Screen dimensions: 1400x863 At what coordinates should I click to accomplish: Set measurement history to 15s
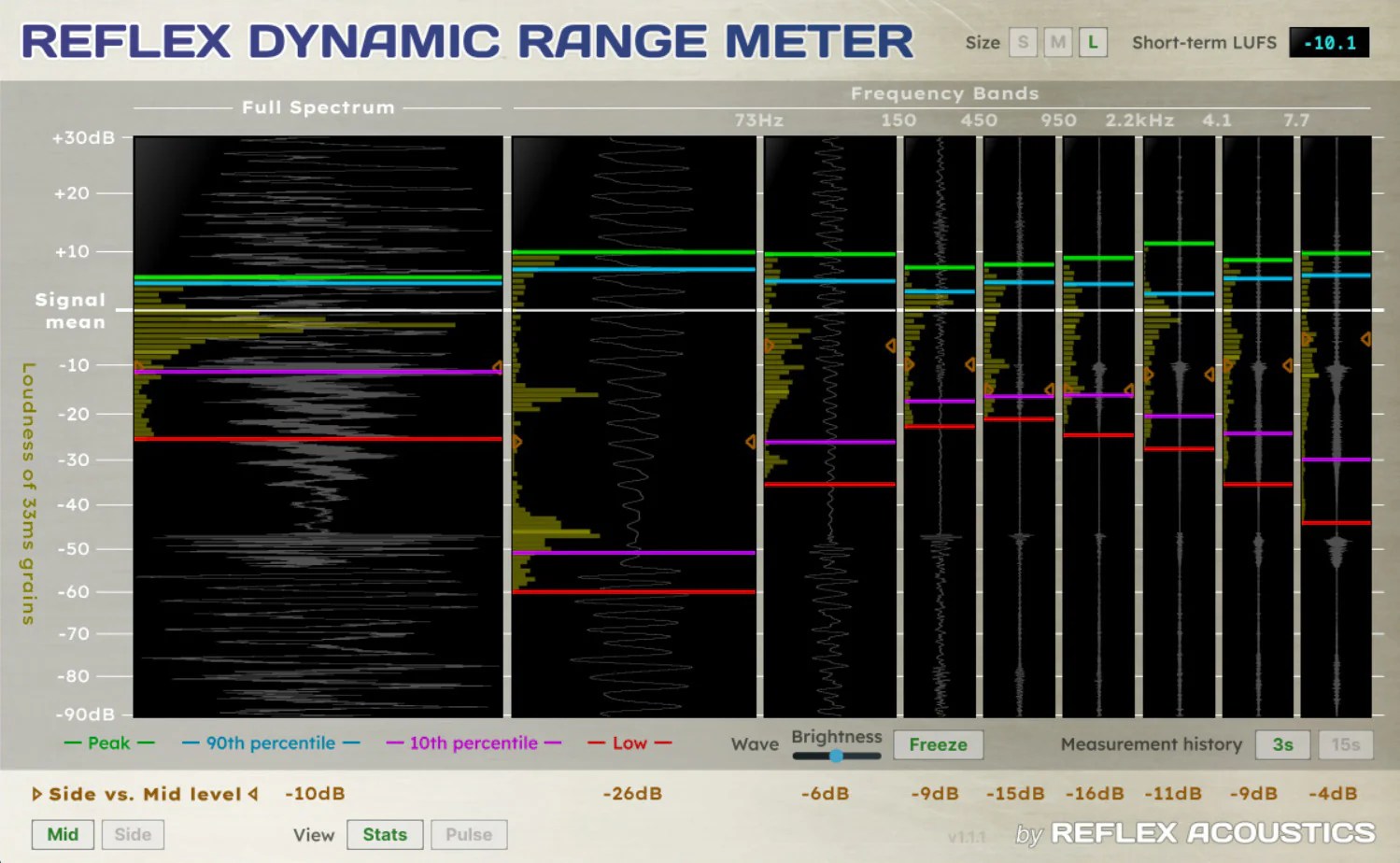[x=1346, y=744]
